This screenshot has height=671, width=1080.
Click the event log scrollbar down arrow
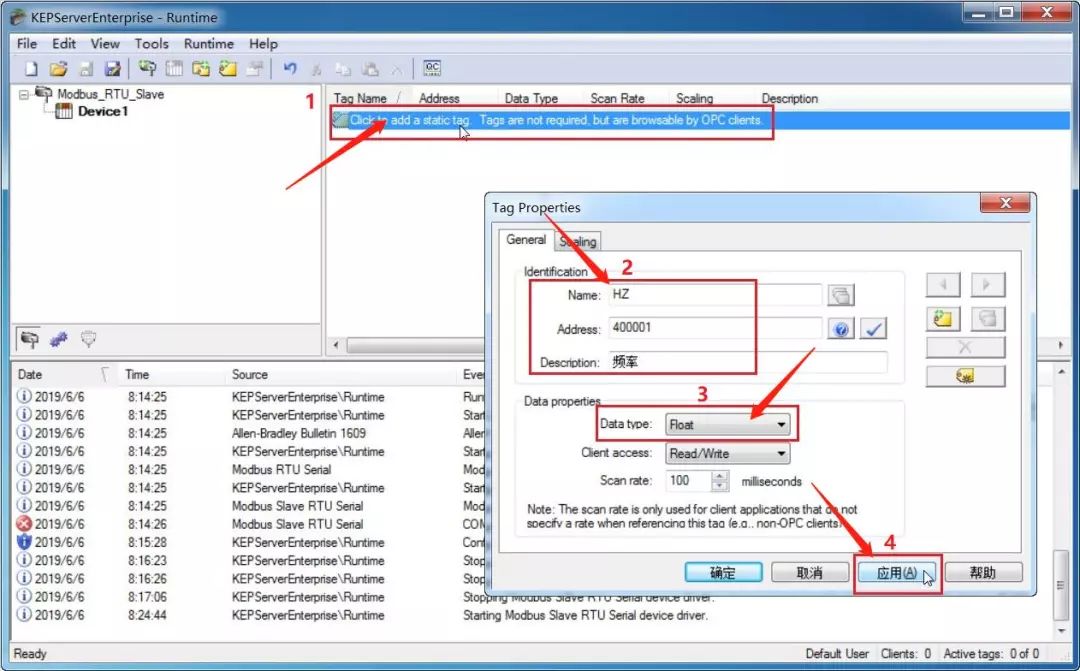1061,631
